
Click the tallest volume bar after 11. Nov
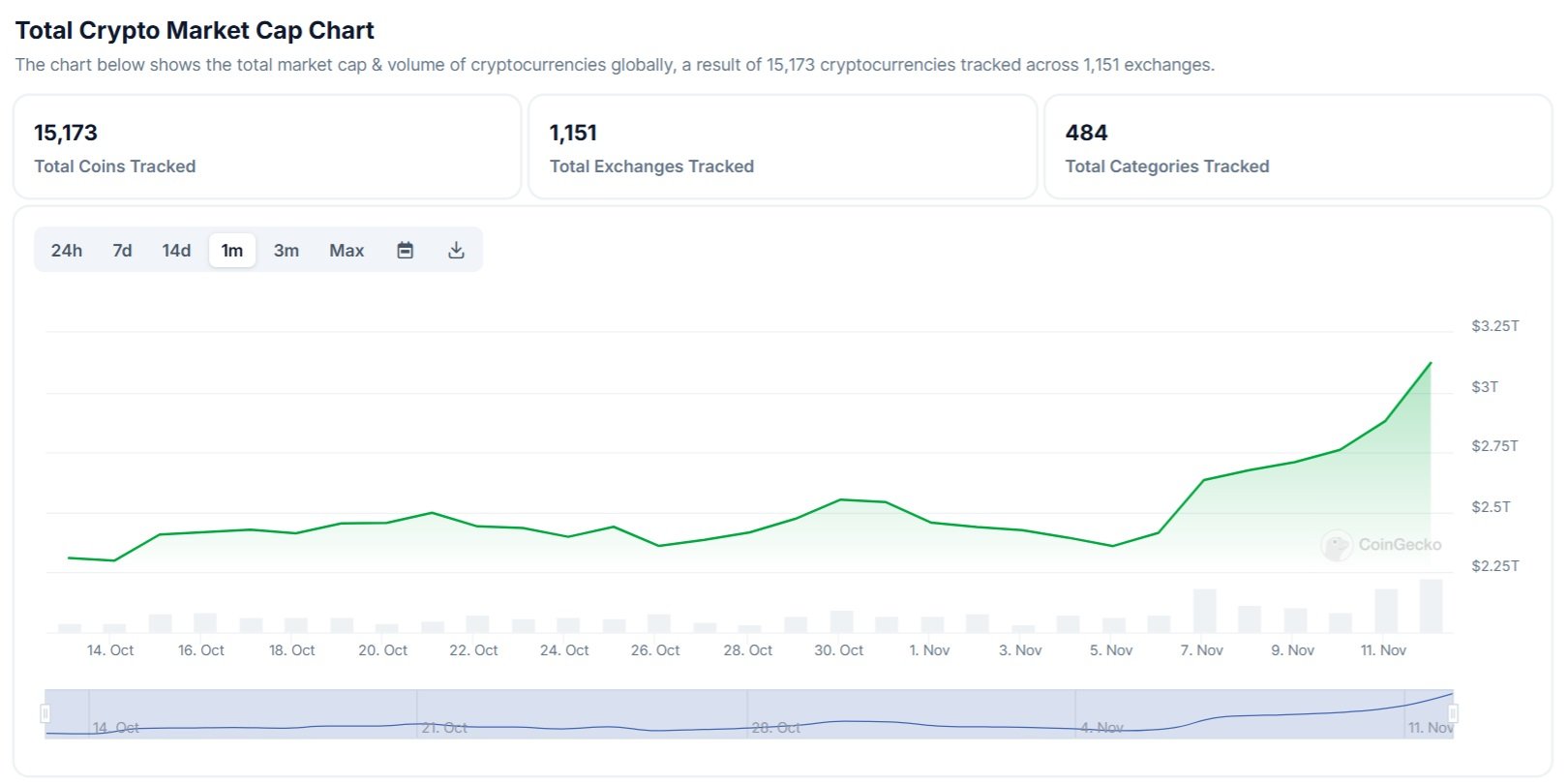tap(1431, 606)
